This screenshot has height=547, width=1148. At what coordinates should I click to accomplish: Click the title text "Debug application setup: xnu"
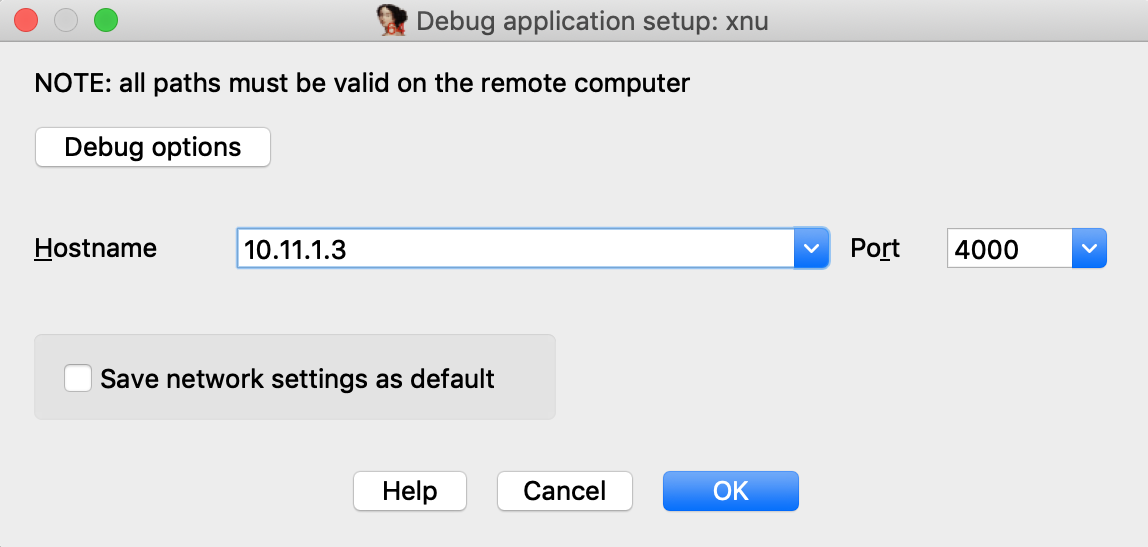592,21
